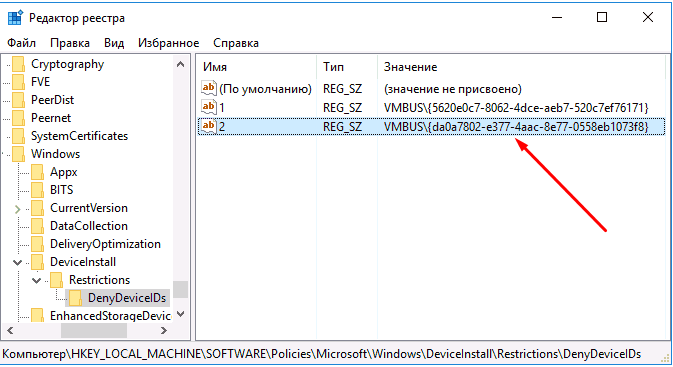Select the Peernet key label
The height and width of the screenshot is (367, 673).
[x=51, y=118]
